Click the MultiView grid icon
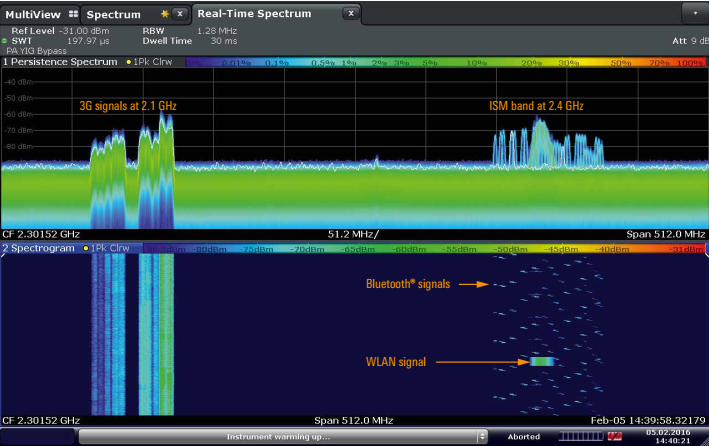Screen dimensions: 709x446 click(72, 14)
